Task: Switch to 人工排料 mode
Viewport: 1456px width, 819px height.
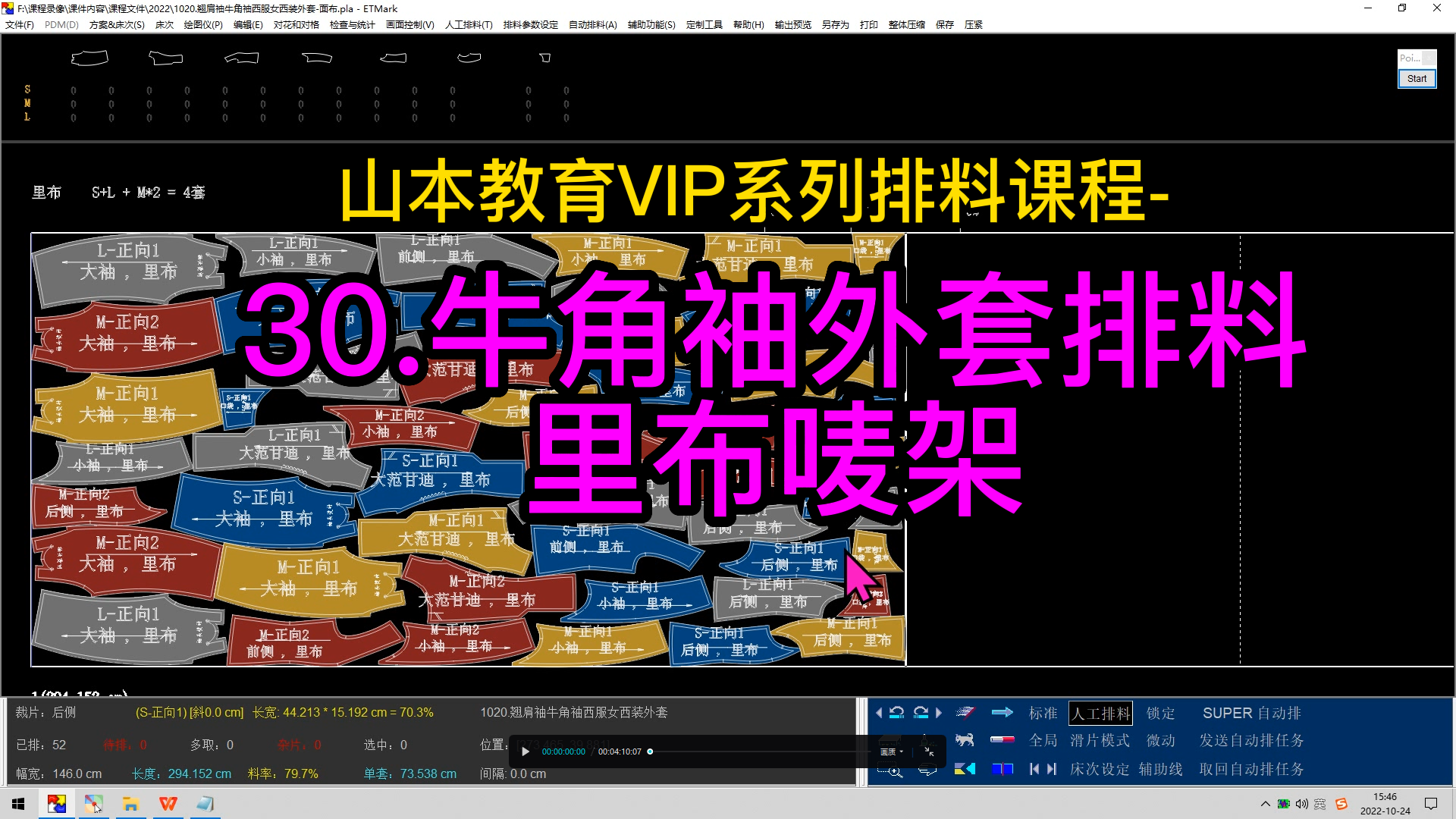Action: point(1100,714)
